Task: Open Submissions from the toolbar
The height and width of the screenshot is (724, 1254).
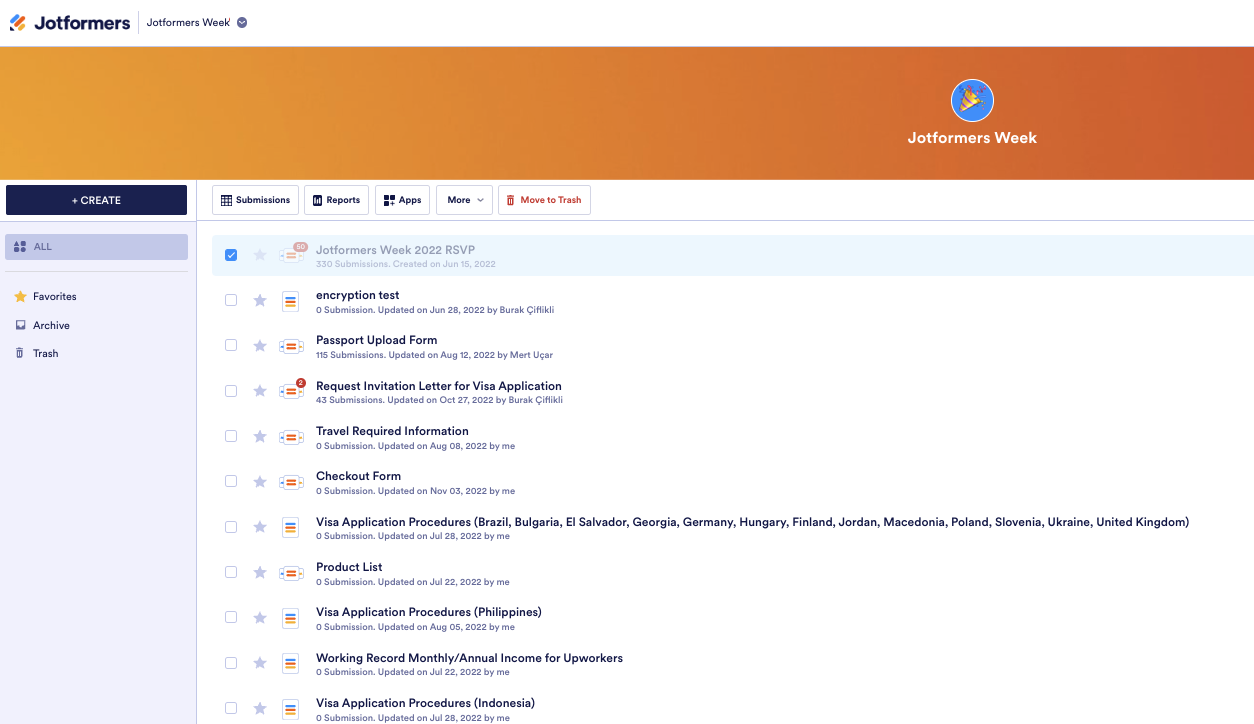Action: point(255,200)
